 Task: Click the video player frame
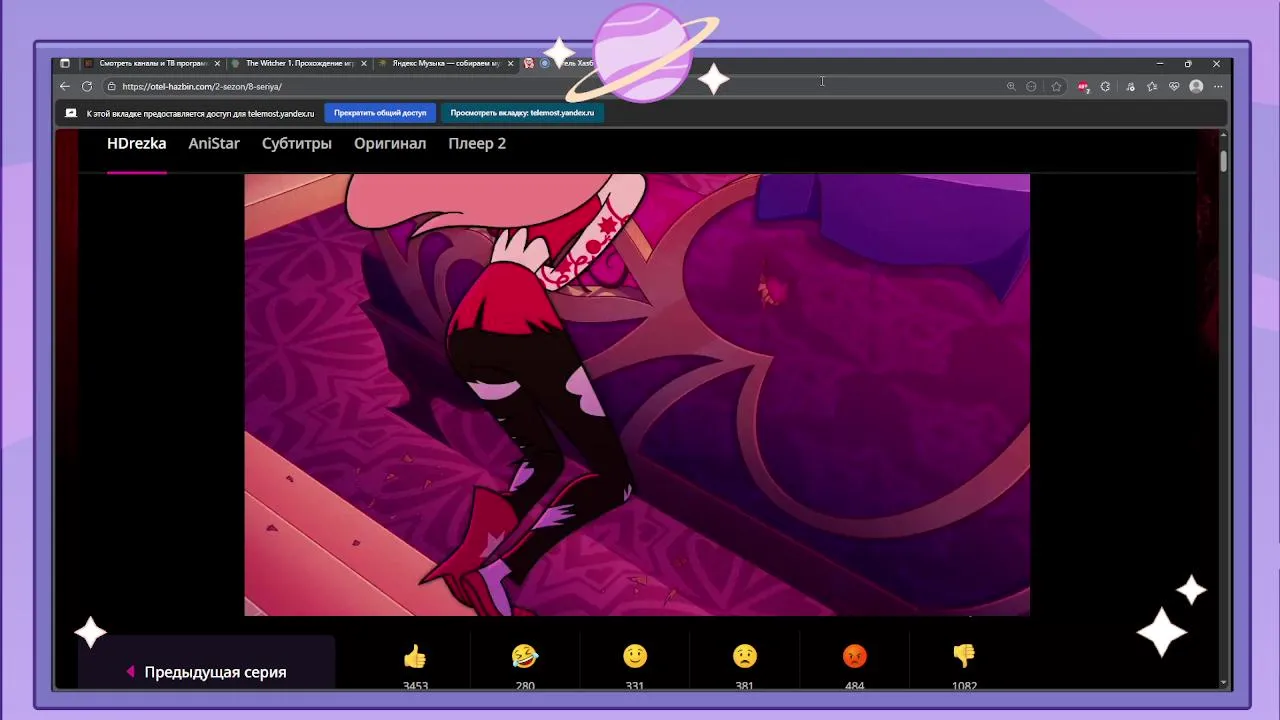637,395
